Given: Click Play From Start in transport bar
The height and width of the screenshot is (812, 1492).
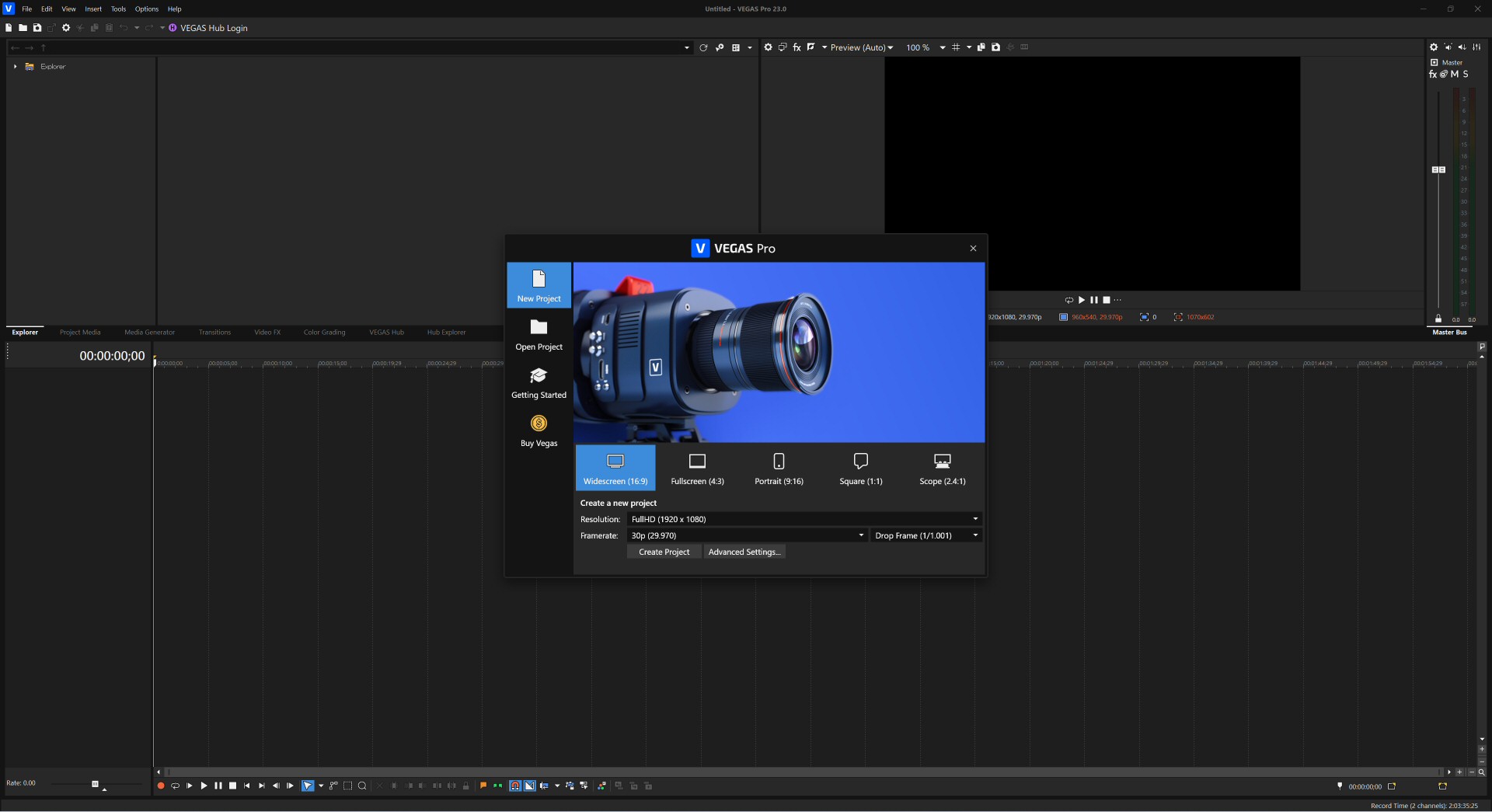Looking at the screenshot, I should [x=190, y=786].
